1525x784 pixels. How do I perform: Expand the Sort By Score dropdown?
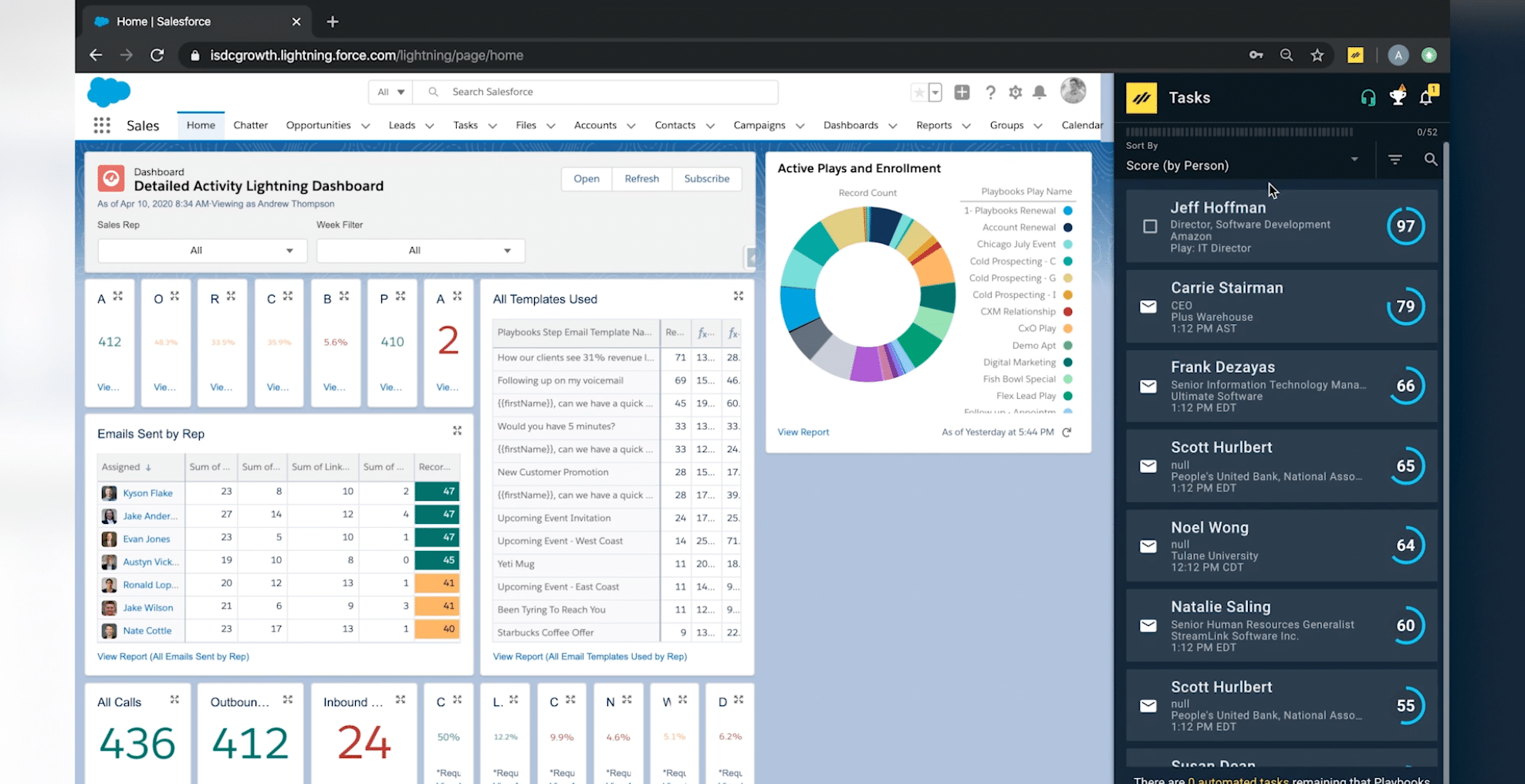1354,160
